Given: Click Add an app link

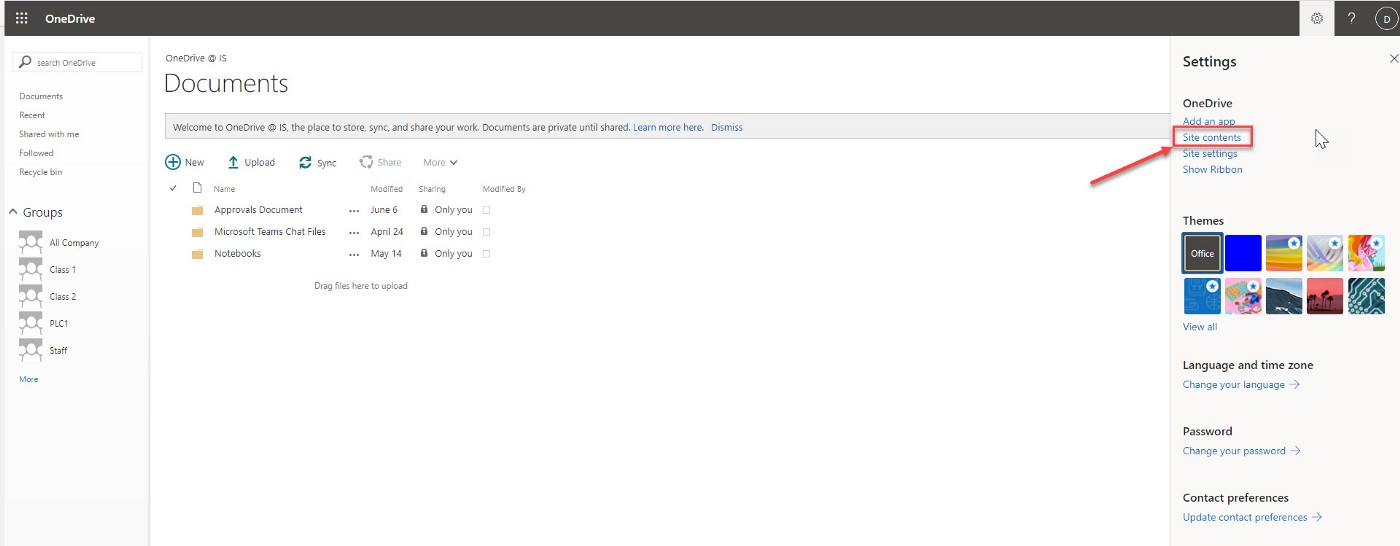Looking at the screenshot, I should coord(1209,122).
